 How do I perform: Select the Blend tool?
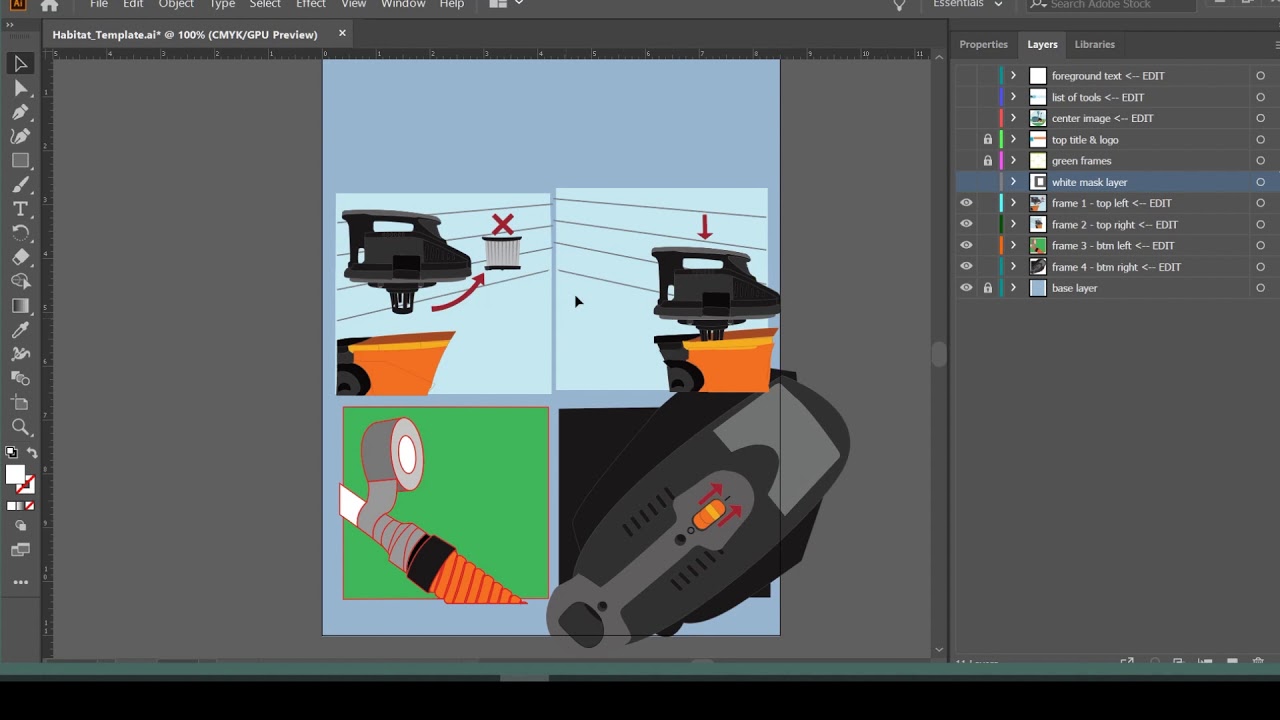pos(20,378)
